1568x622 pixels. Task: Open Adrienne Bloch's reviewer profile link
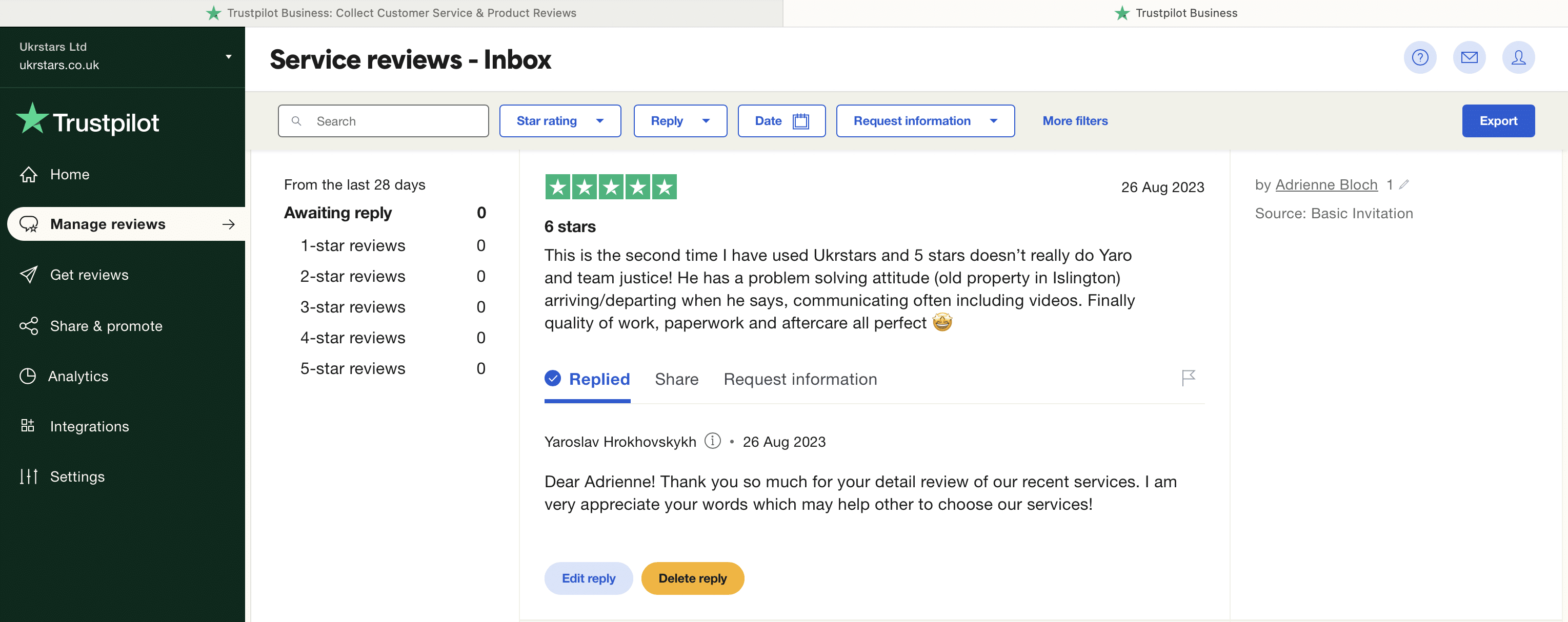pos(1326,185)
